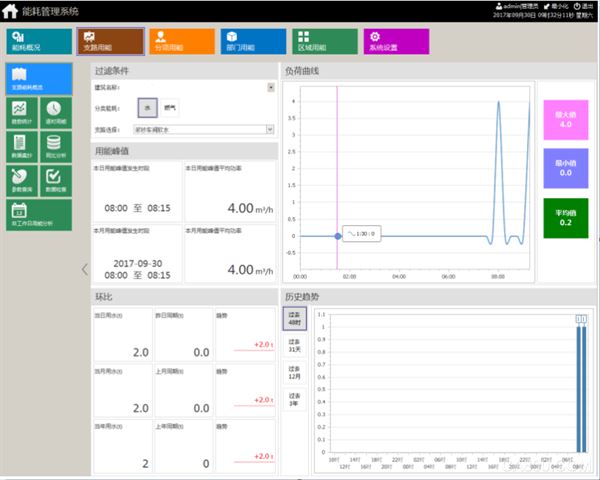Click the peak spike on the load curve
Viewport: 600px width, 480px height.
pos(498,103)
